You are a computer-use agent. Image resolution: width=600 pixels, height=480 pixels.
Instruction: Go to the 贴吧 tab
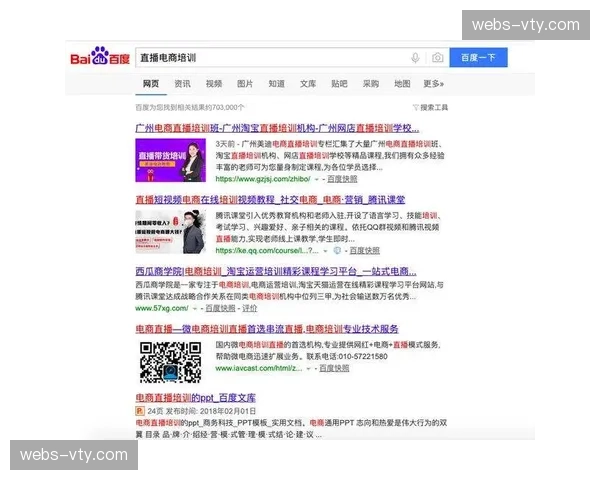[339, 83]
